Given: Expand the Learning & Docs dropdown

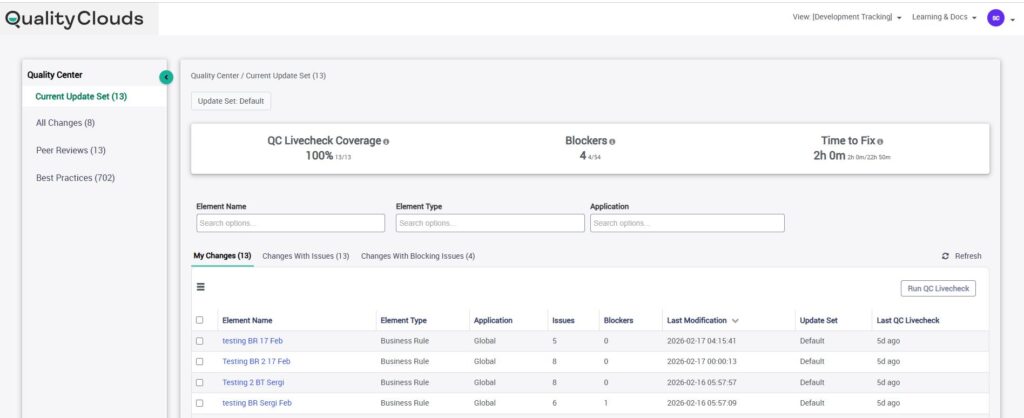Looking at the screenshot, I should tap(944, 17).
